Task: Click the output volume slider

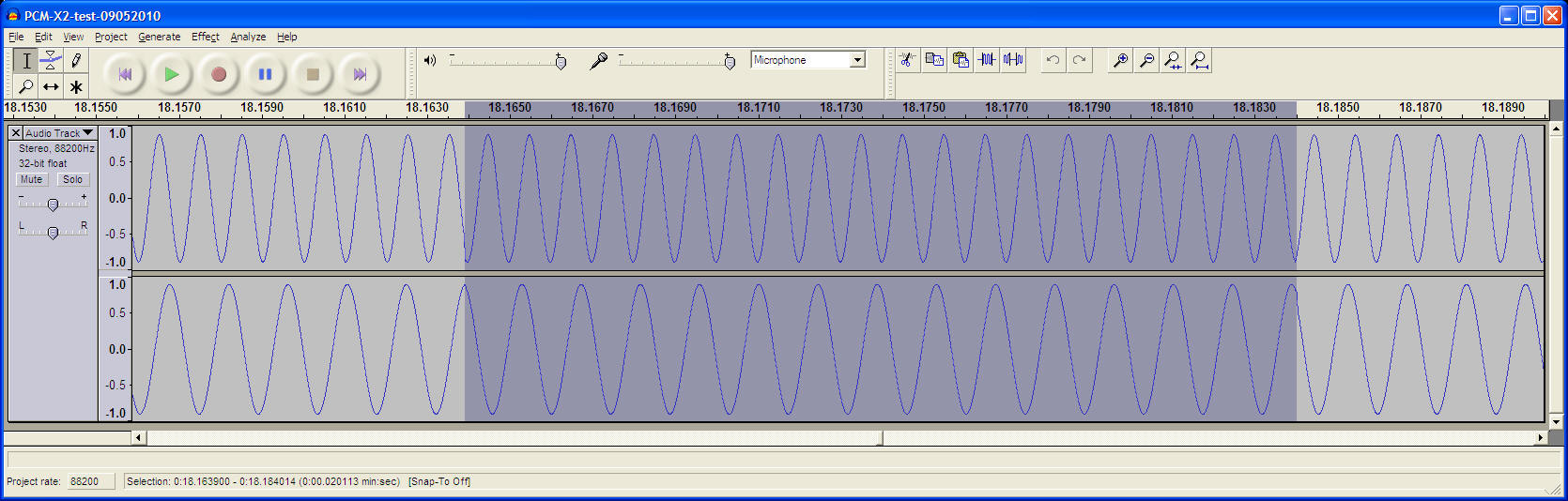Action: (508, 61)
